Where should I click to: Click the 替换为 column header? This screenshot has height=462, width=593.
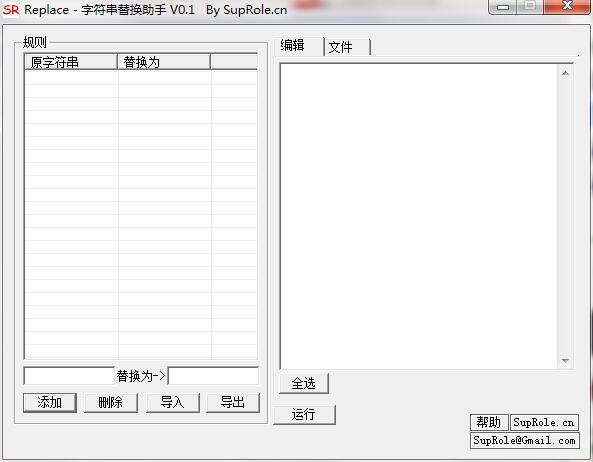point(164,62)
